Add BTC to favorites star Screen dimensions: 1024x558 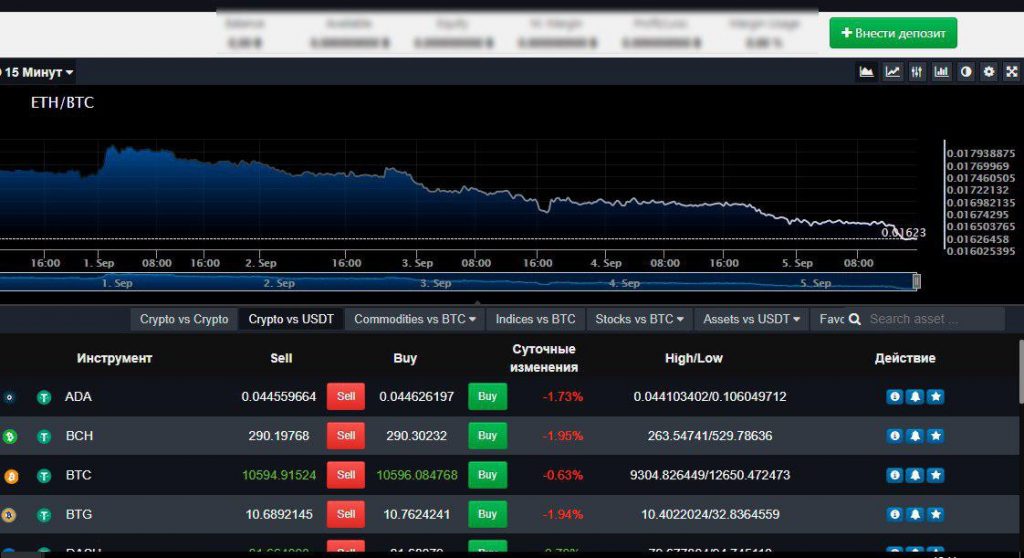pyautogui.click(x=936, y=475)
